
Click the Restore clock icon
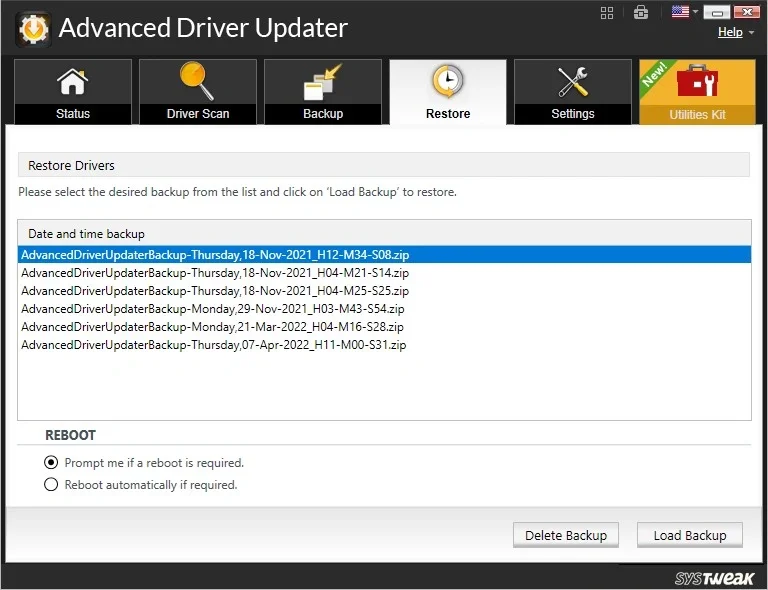coord(448,81)
